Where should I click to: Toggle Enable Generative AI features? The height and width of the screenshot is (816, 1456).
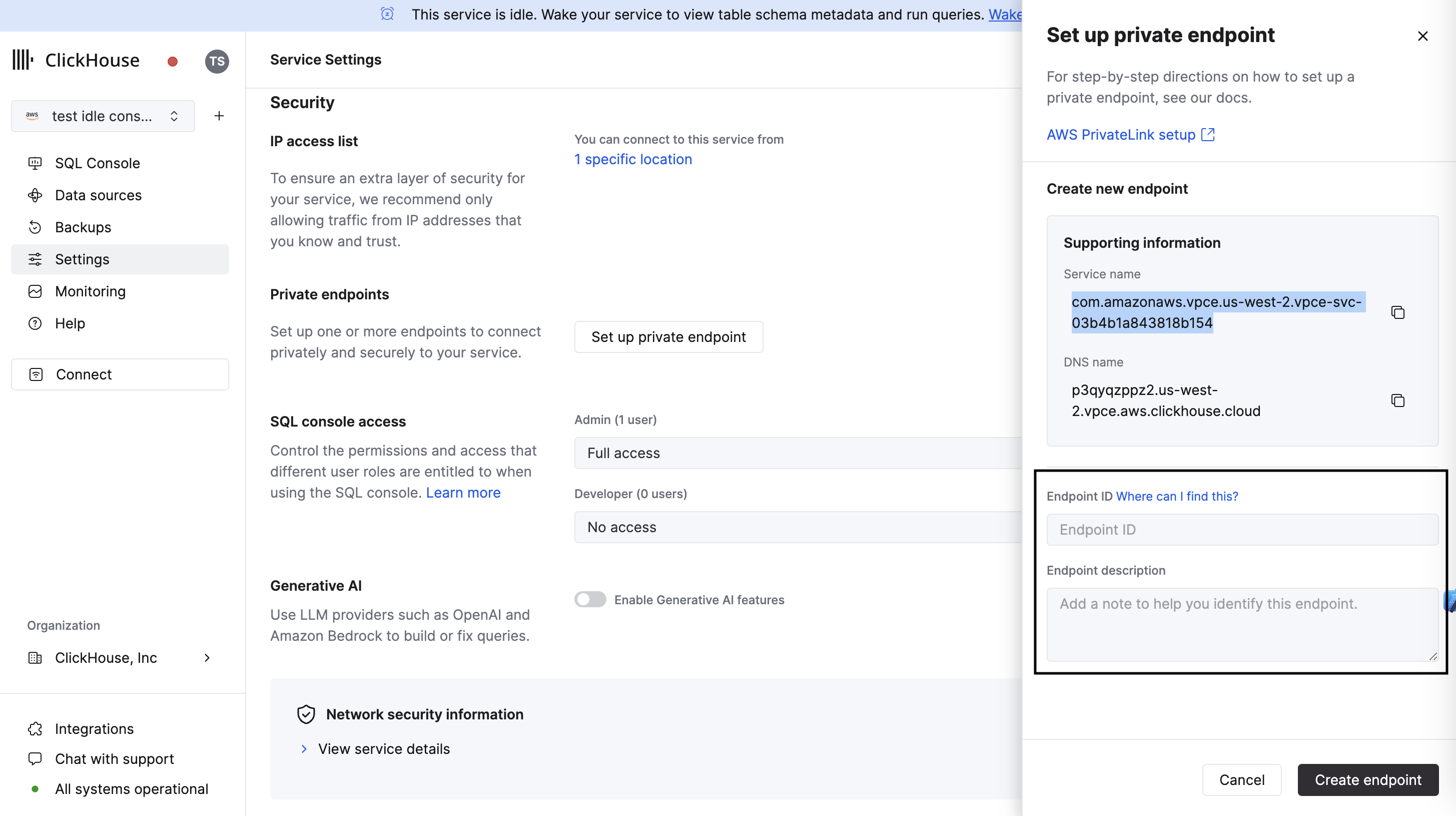(x=589, y=599)
